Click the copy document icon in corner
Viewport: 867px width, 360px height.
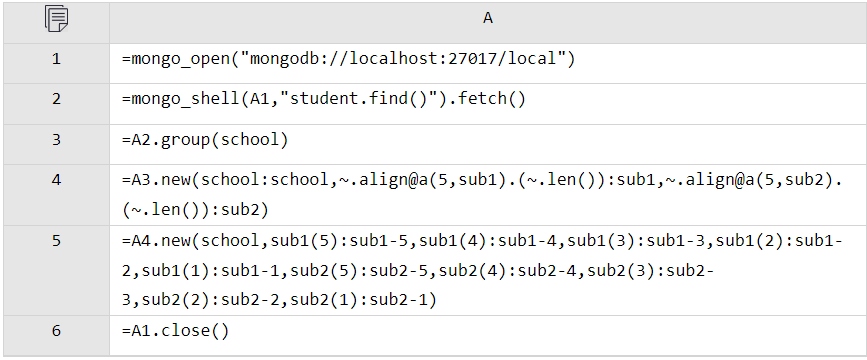click(57, 19)
